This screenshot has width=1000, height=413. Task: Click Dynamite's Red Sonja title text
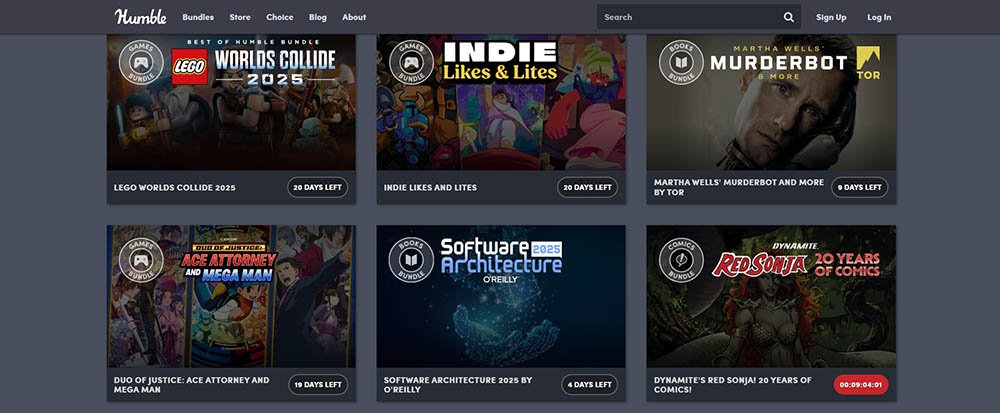tap(733, 385)
